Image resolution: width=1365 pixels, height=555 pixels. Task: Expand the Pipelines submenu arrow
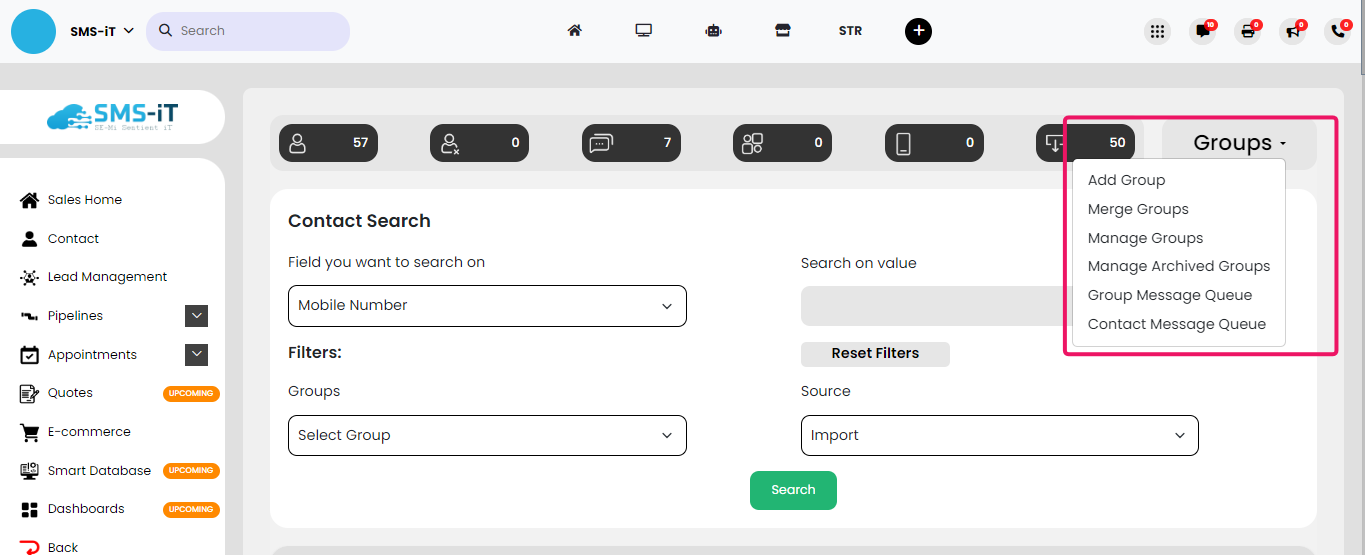pyautogui.click(x=197, y=316)
